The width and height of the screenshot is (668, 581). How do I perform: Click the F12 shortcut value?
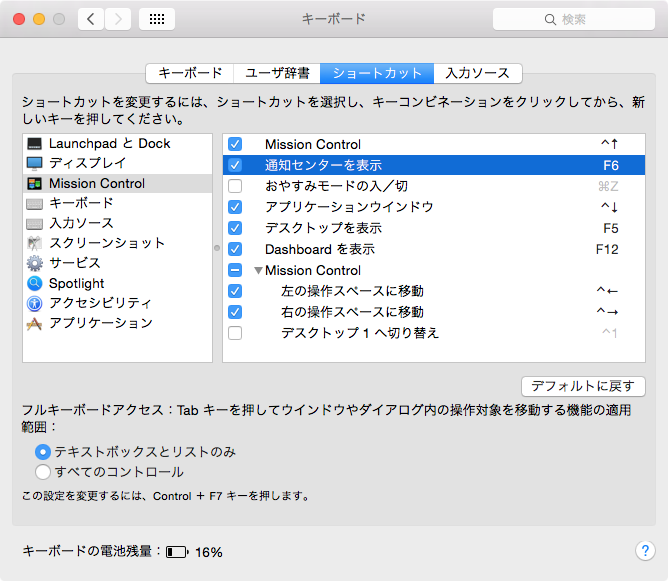[607, 249]
